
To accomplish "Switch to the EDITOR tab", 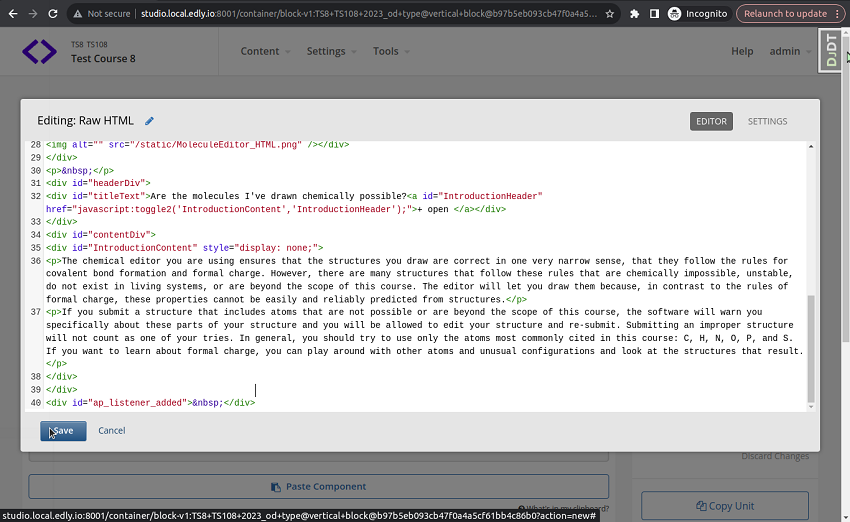I will pyautogui.click(x=711, y=121).
